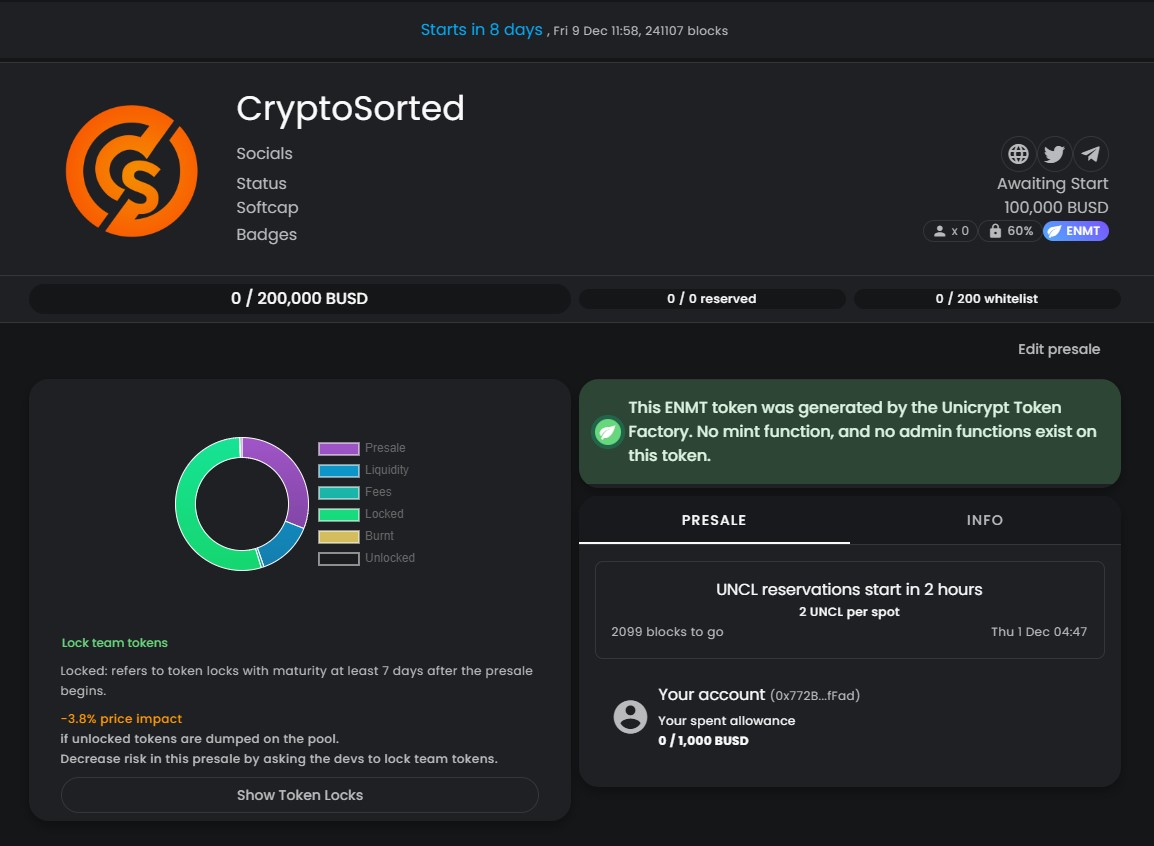
Task: Click 'UNCL reservations start in 2 hours'
Action: 849,589
